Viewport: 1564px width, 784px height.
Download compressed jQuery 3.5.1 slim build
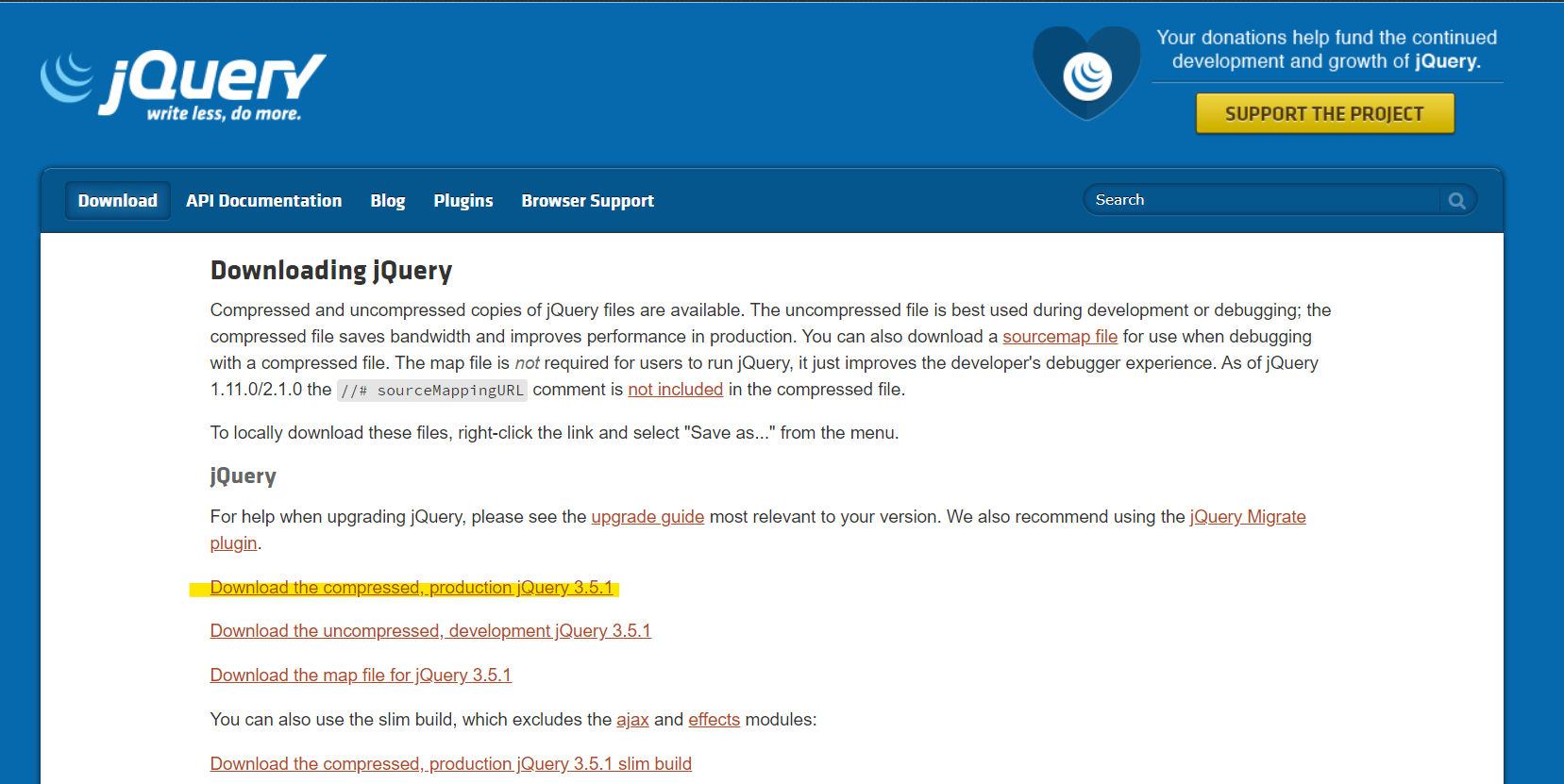(x=451, y=764)
